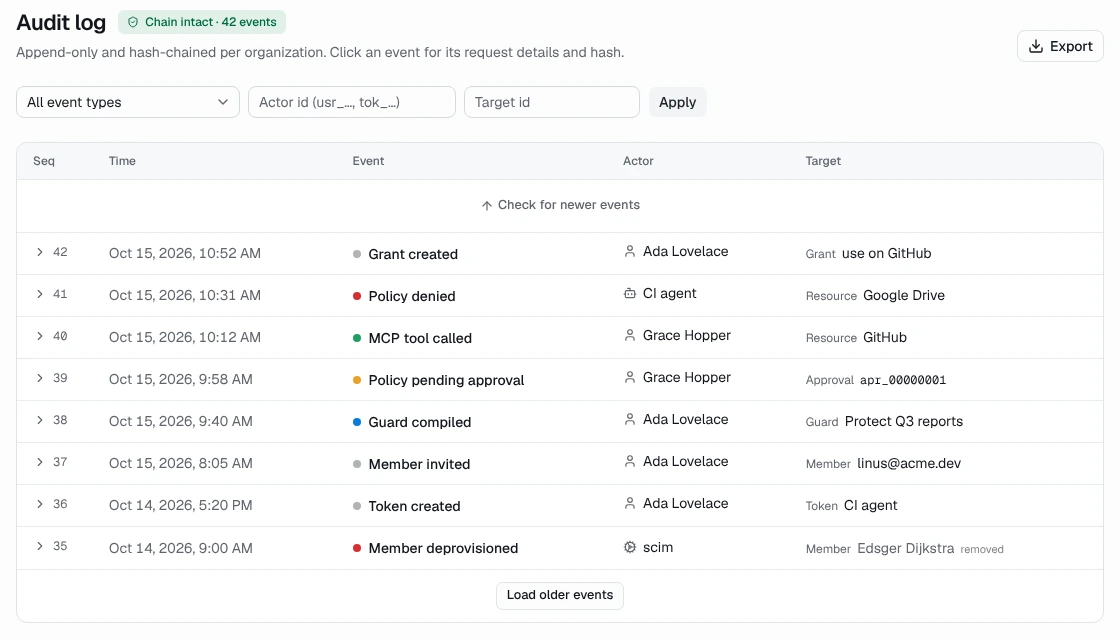Click the Audit log heading
This screenshot has width=1120, height=640.
(61, 23)
